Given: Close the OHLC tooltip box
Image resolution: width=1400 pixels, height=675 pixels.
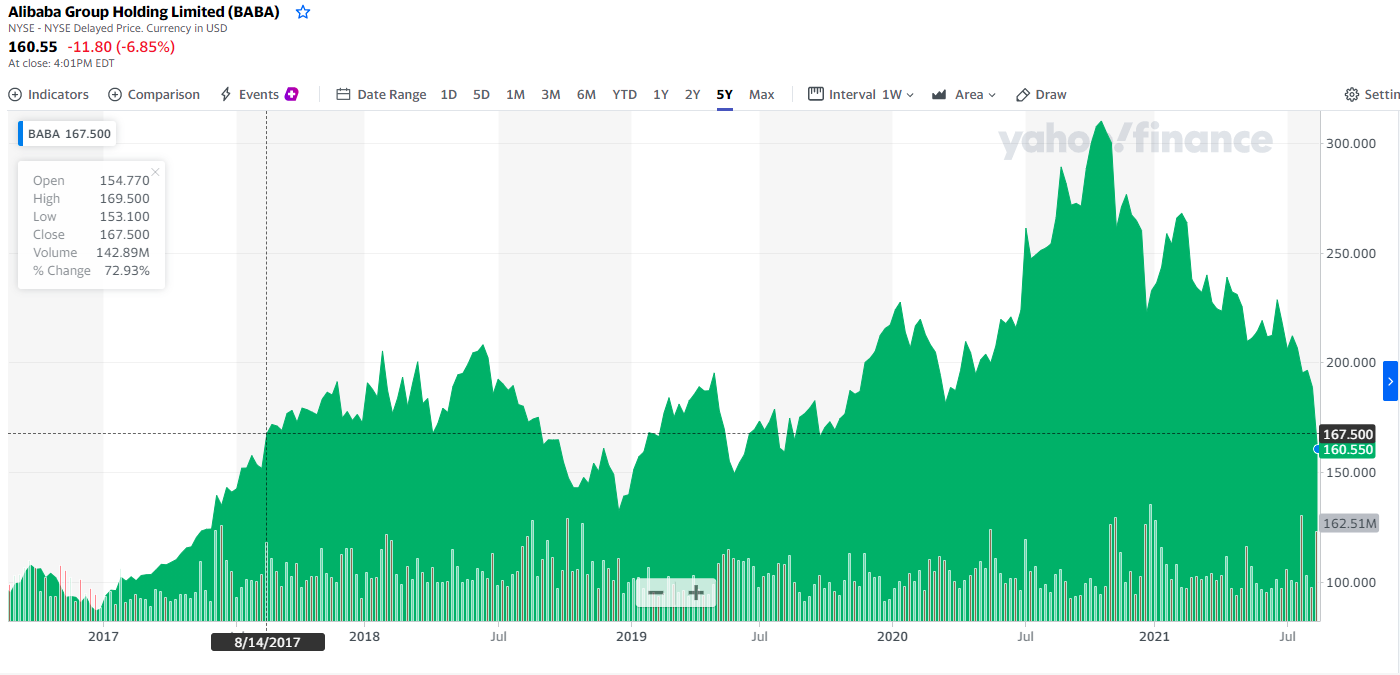Looking at the screenshot, I should [x=155, y=172].
